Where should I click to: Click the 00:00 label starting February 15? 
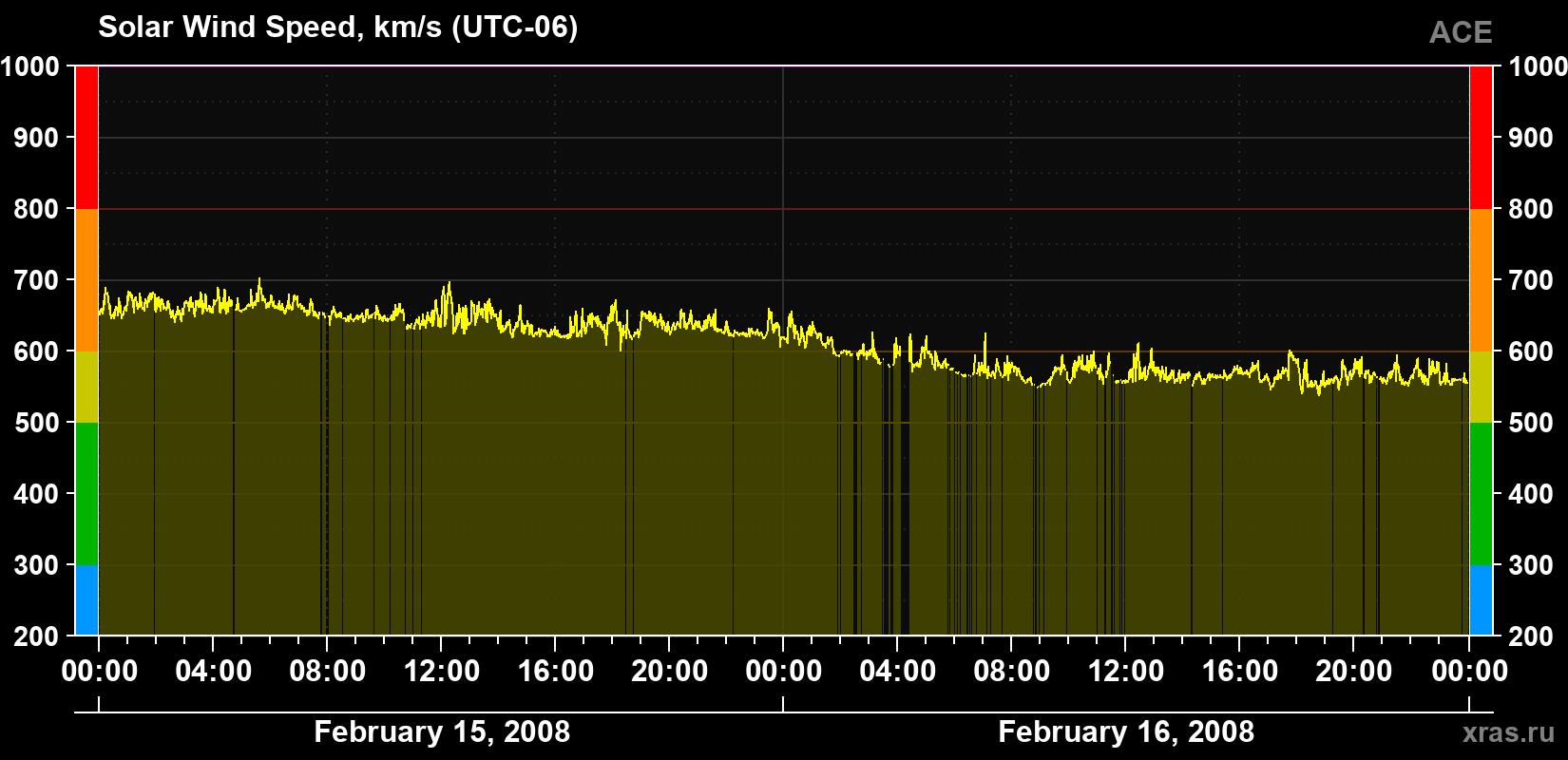click(x=99, y=671)
